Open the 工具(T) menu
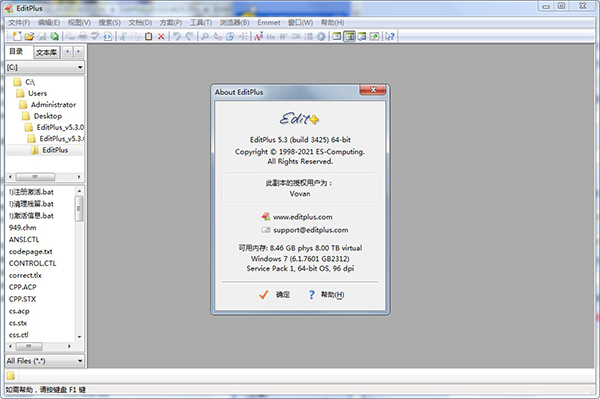Image resolution: width=600 pixels, height=399 pixels. click(x=201, y=23)
